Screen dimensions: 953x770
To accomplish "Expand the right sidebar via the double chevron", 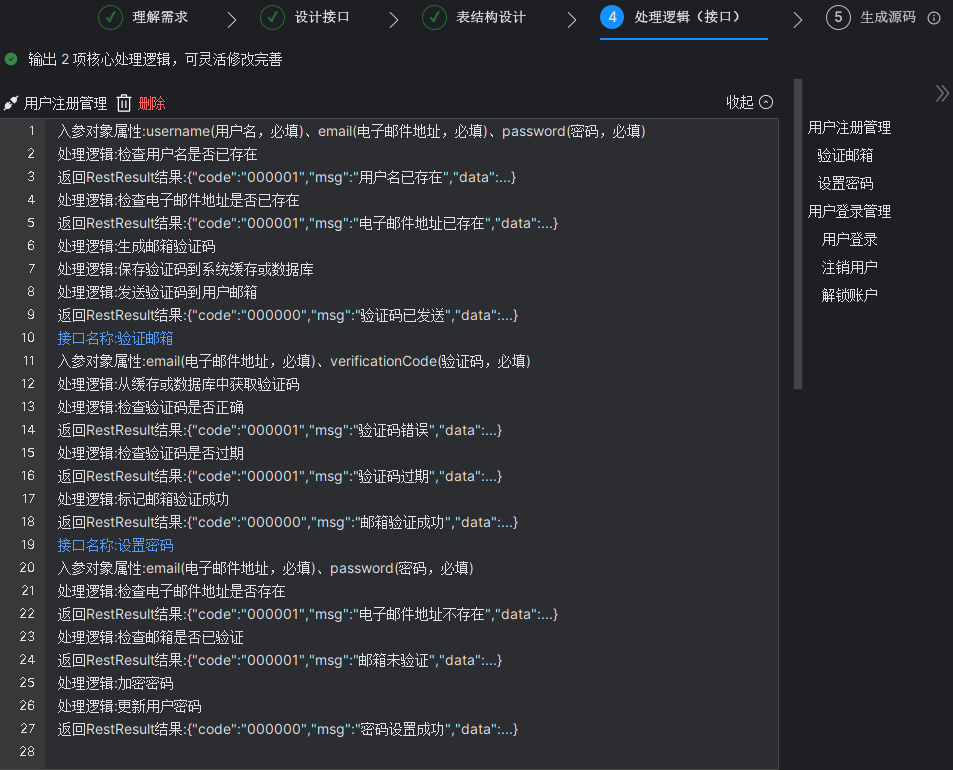I will coord(941,92).
